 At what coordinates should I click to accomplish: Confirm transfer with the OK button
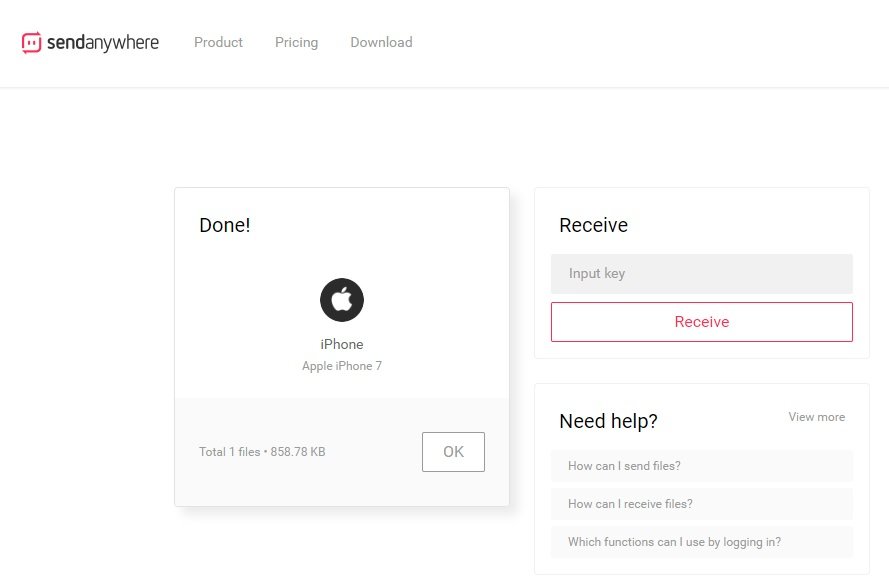pos(454,452)
